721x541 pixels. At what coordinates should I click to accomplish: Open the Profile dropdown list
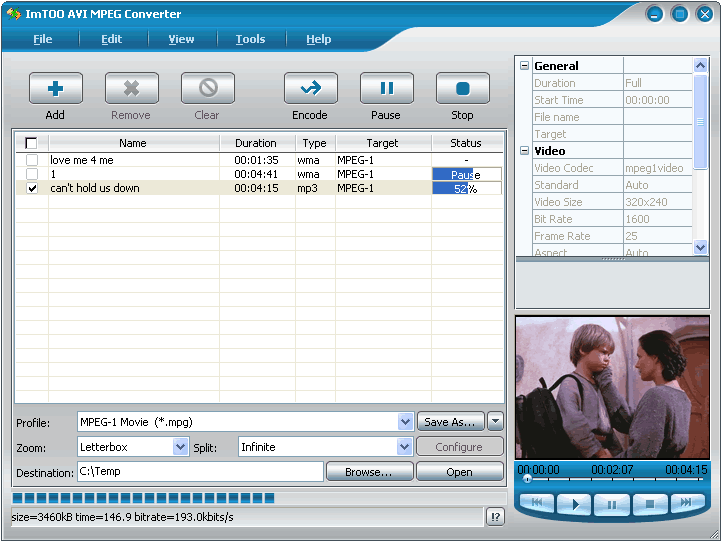pos(405,422)
